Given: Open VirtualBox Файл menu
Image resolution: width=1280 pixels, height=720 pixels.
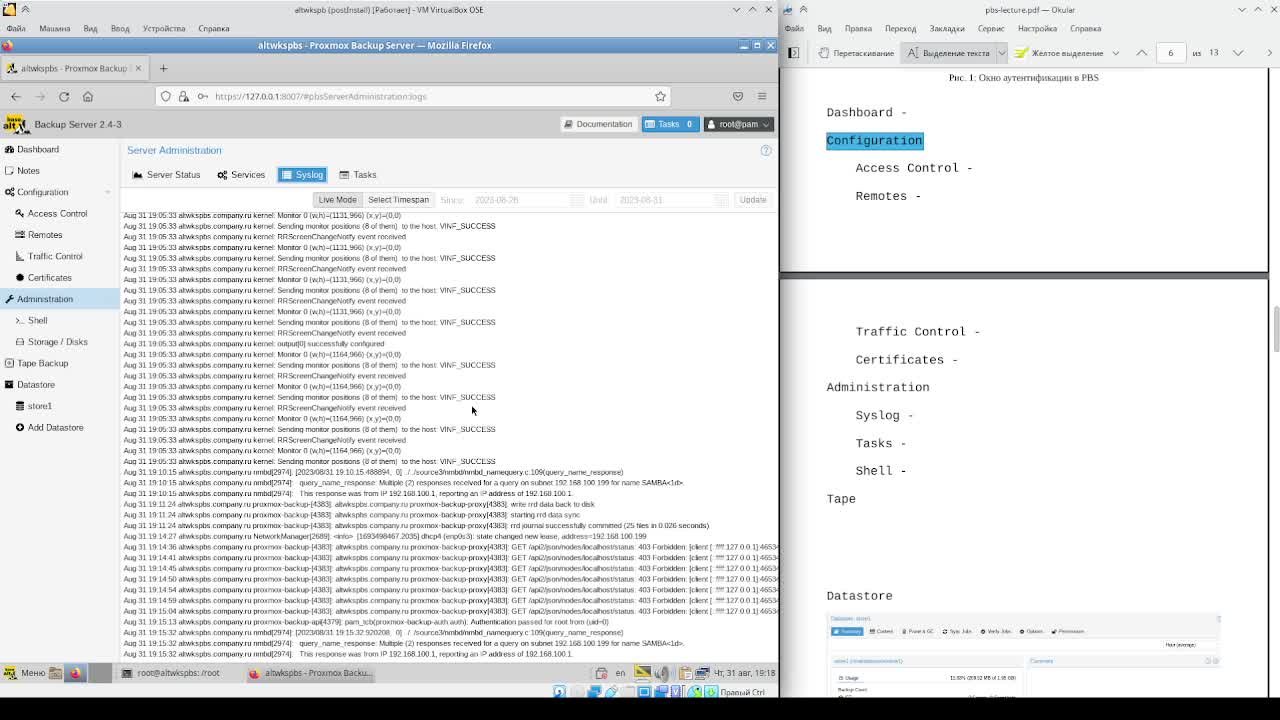Looking at the screenshot, I should pos(16,28).
